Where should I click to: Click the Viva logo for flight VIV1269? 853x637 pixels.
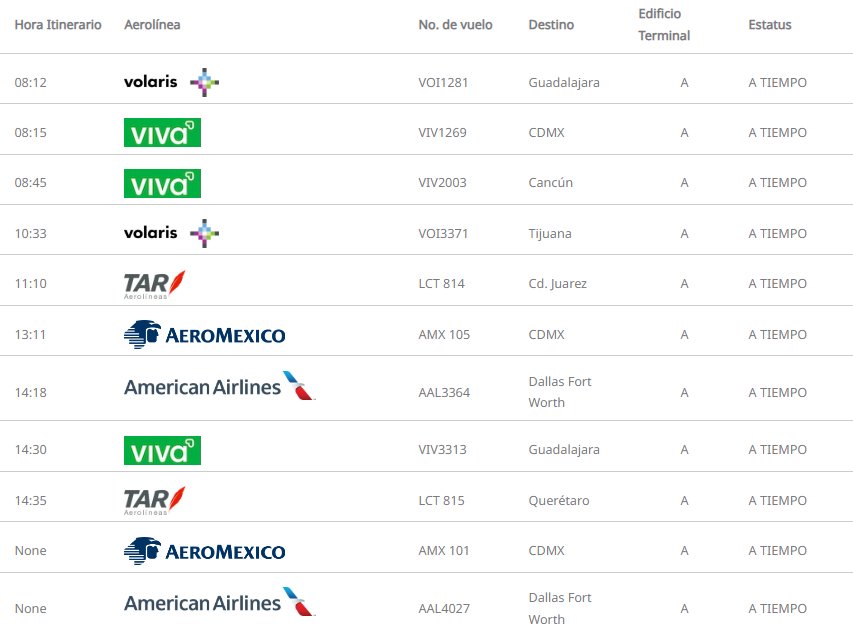pos(162,133)
